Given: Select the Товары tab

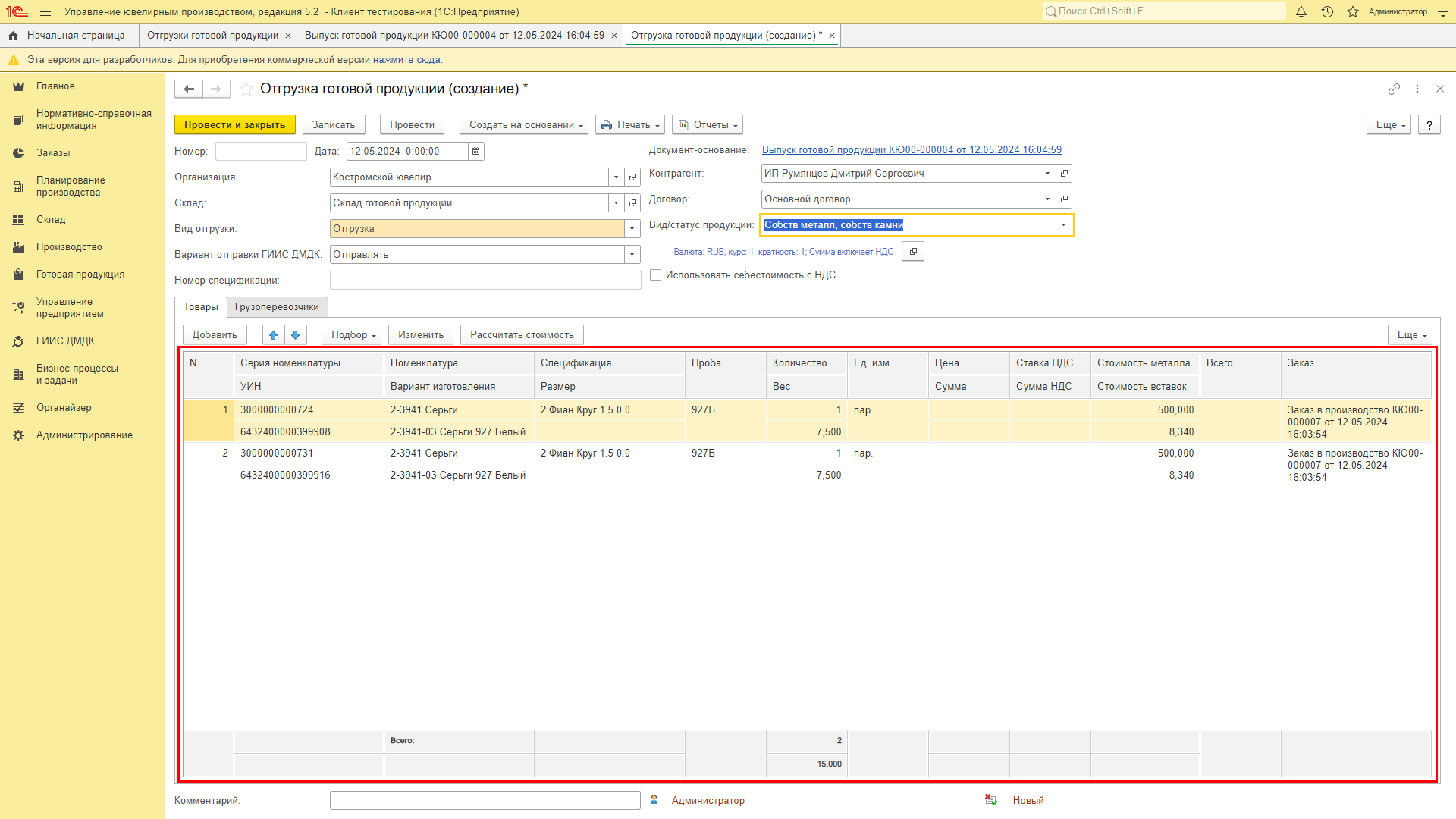Looking at the screenshot, I should click(201, 307).
